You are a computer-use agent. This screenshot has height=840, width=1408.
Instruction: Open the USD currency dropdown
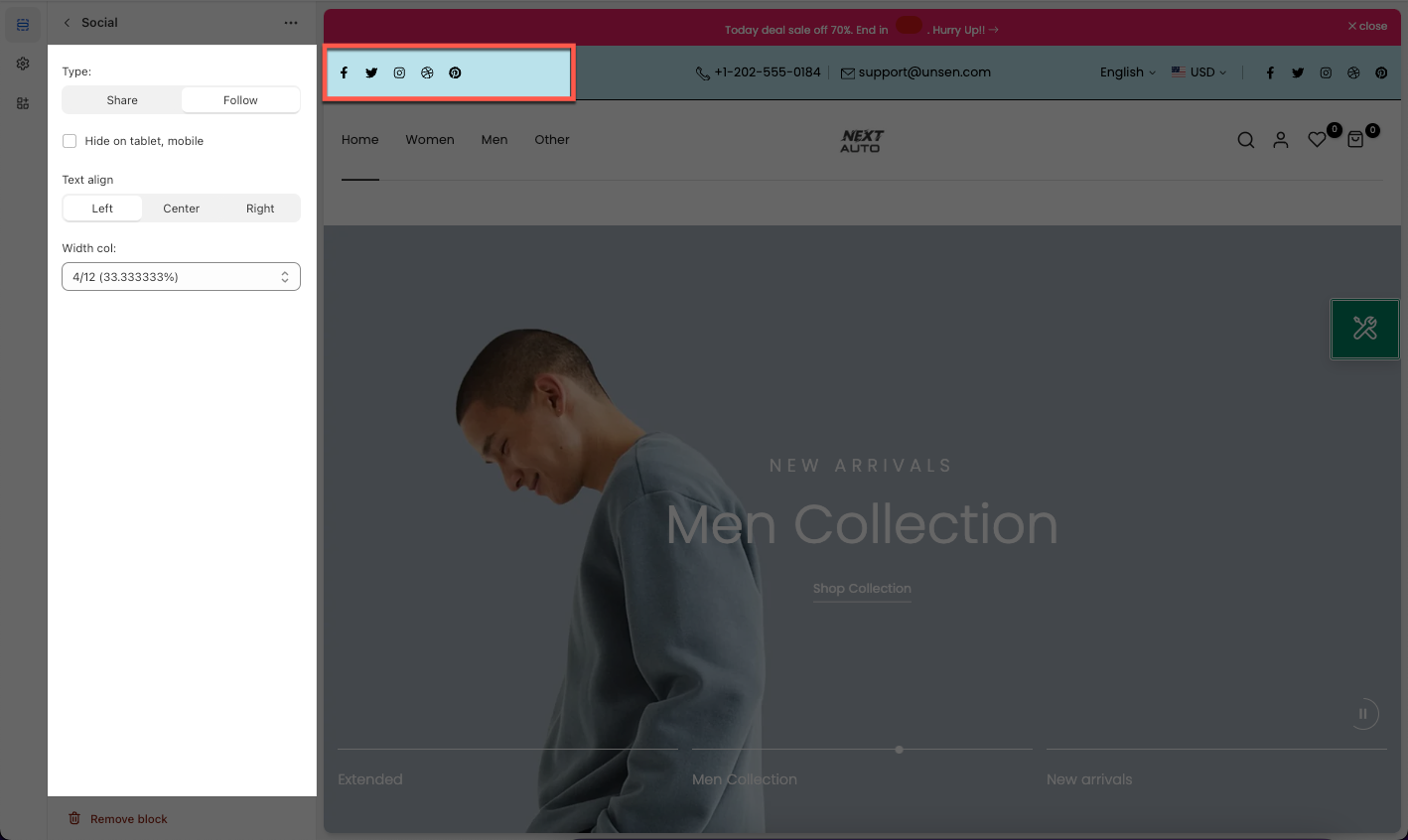(x=1198, y=72)
